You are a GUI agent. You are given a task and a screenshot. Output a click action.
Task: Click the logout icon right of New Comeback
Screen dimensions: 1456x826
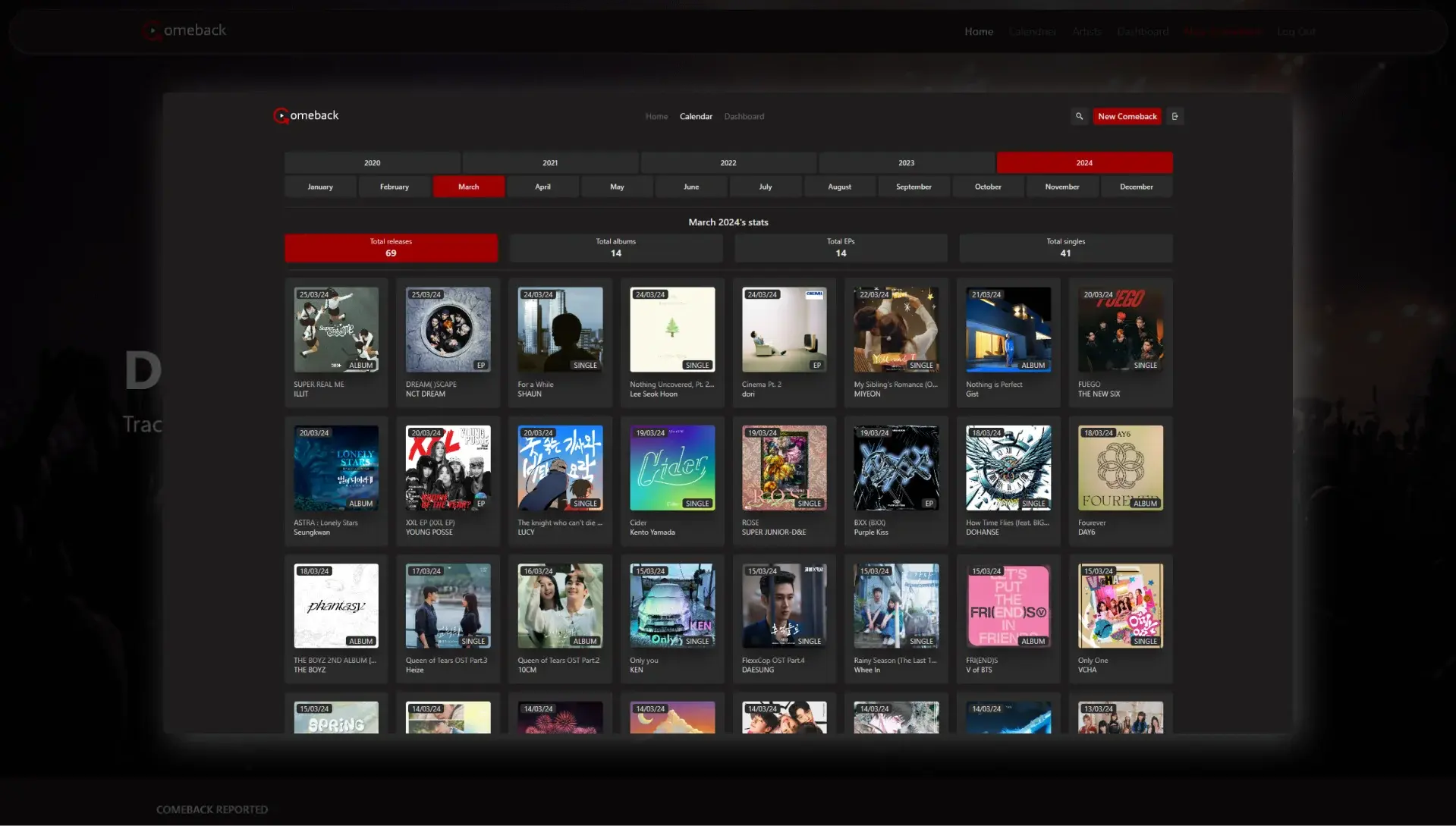coord(1175,116)
